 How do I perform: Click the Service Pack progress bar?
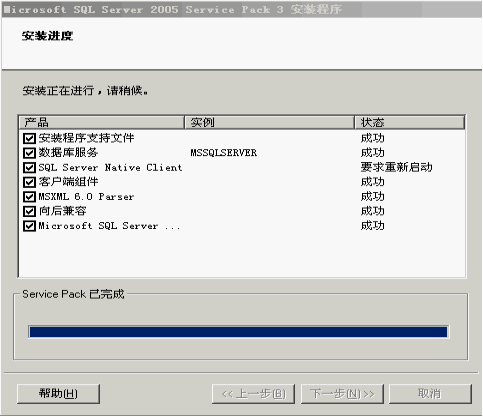point(238,332)
